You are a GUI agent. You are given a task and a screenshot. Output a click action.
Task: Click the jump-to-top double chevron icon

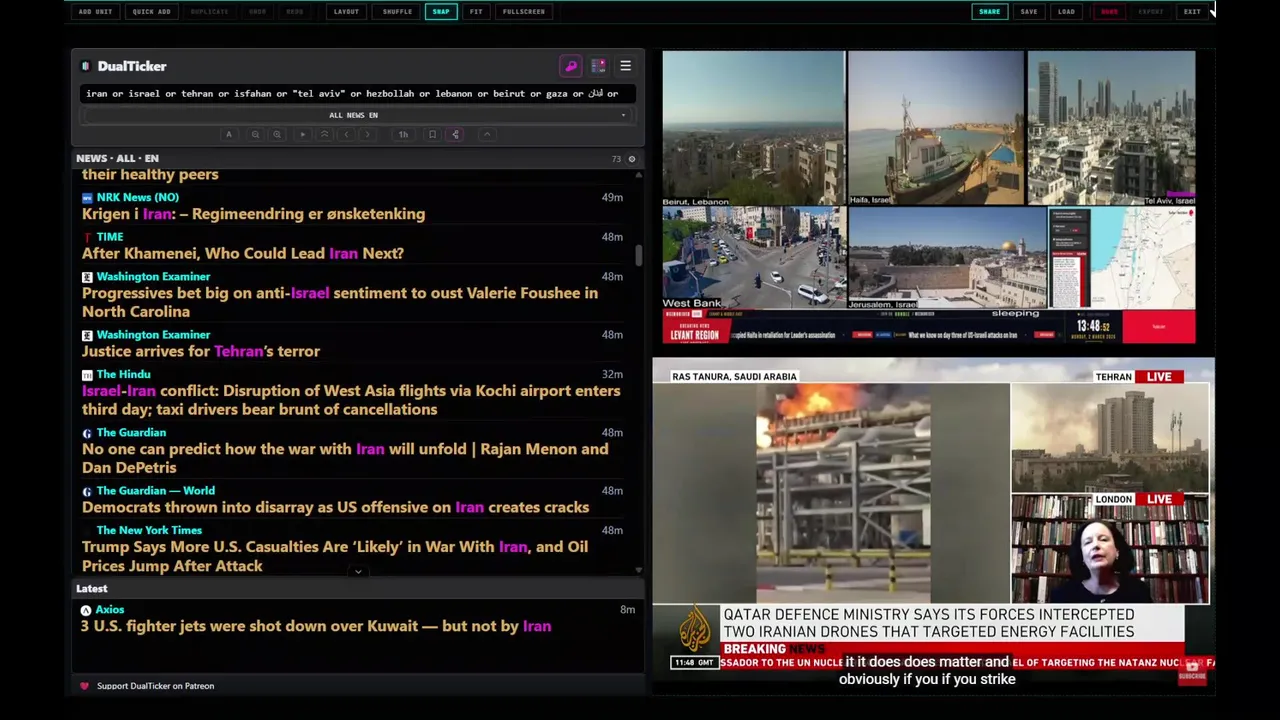(x=324, y=134)
